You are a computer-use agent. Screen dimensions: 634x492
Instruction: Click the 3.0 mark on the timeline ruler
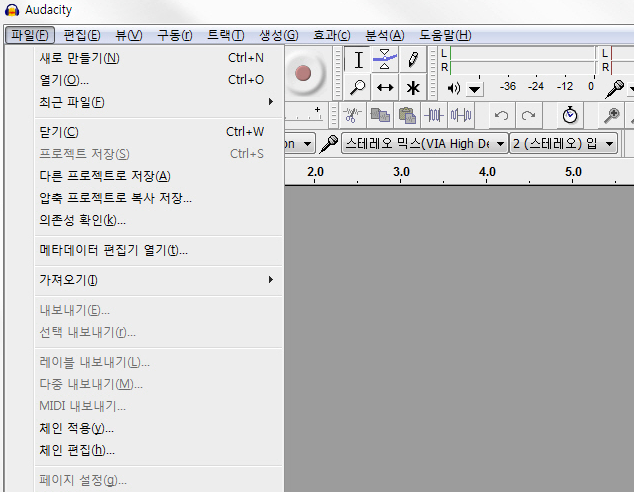coord(401,172)
